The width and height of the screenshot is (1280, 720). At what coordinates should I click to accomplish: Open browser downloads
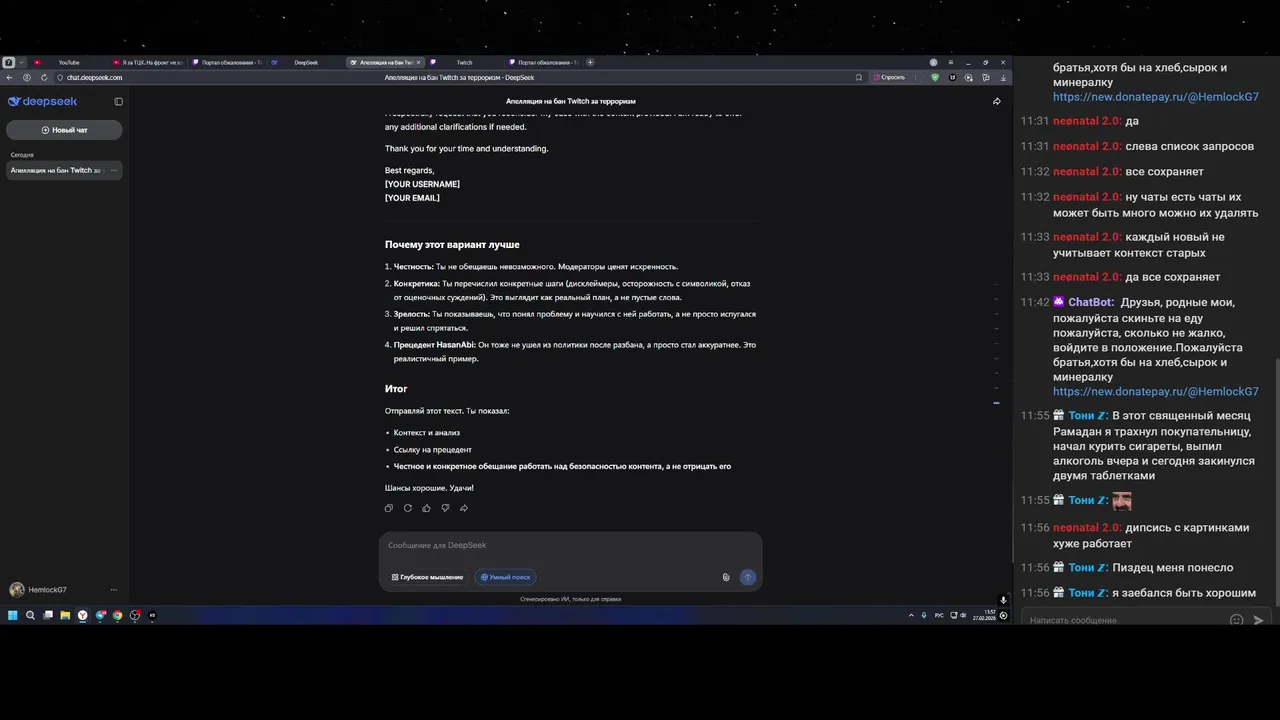pyautogui.click(x=1003, y=77)
